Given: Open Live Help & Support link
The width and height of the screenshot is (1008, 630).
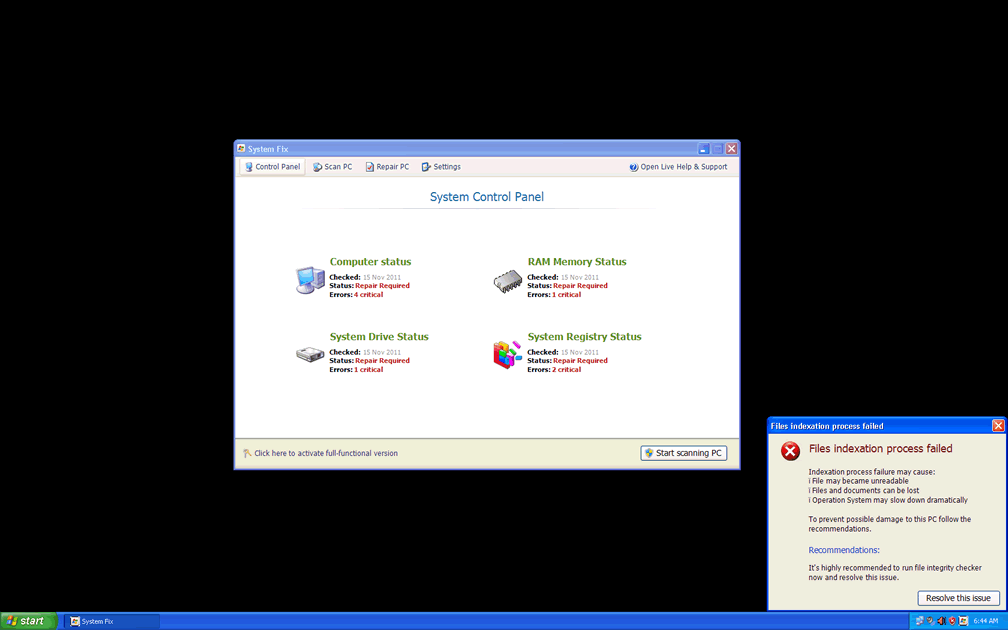Looking at the screenshot, I should (678, 167).
